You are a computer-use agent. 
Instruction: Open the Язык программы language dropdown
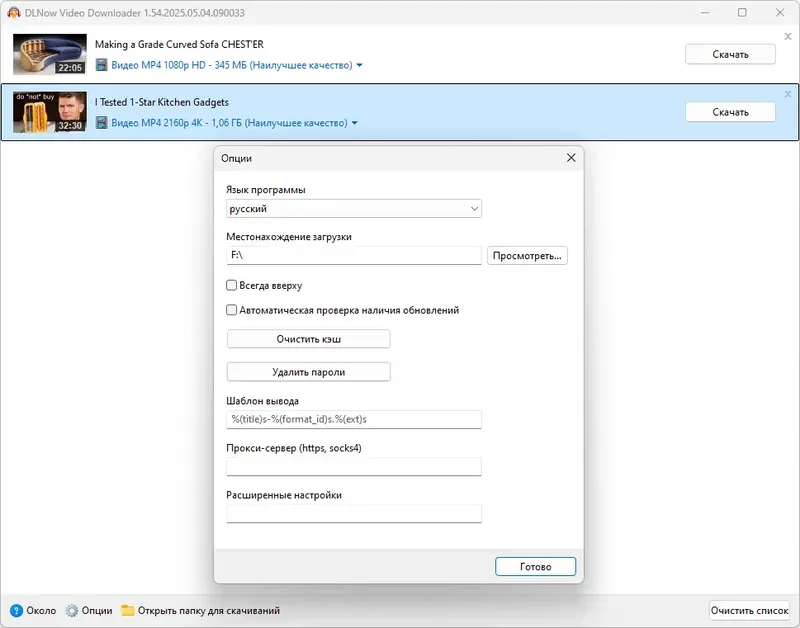[354, 209]
